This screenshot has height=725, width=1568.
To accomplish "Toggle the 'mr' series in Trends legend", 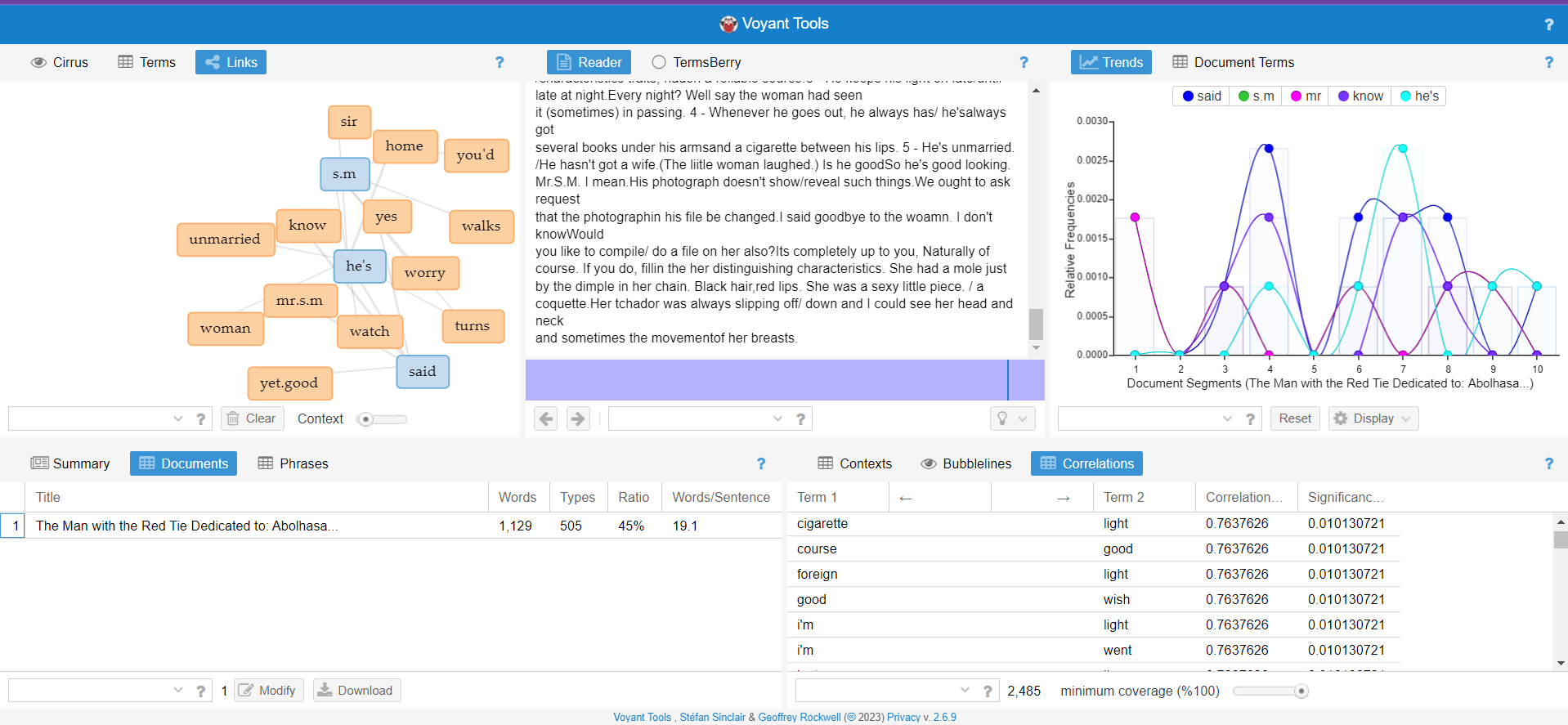I will (1306, 96).
